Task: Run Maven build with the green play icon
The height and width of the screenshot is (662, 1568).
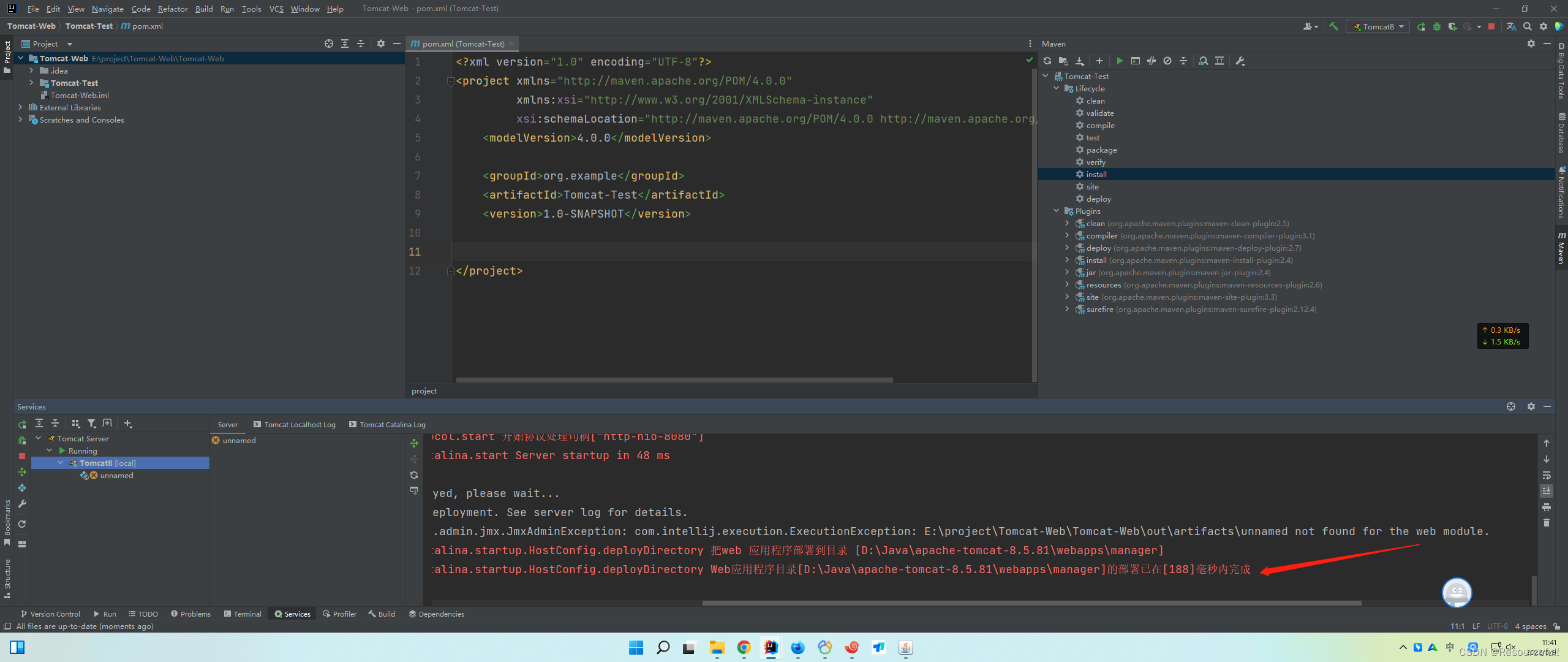Action: tap(1120, 61)
